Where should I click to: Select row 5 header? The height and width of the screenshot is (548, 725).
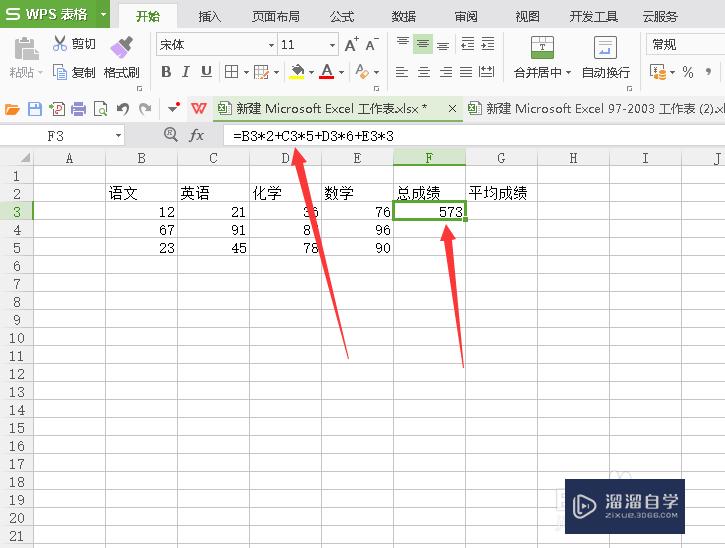pyautogui.click(x=17, y=248)
